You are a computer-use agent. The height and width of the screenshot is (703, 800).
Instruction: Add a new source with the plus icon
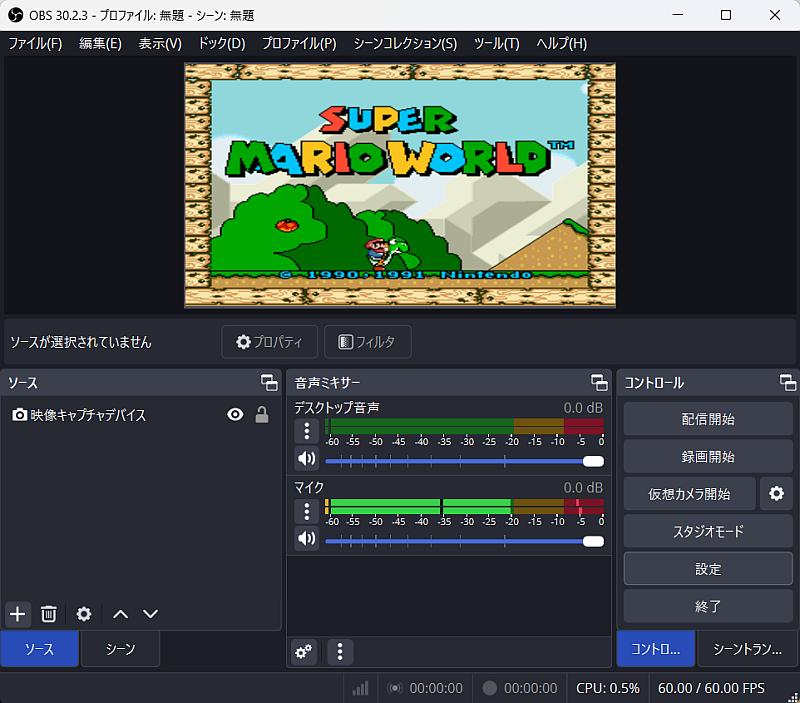point(18,614)
